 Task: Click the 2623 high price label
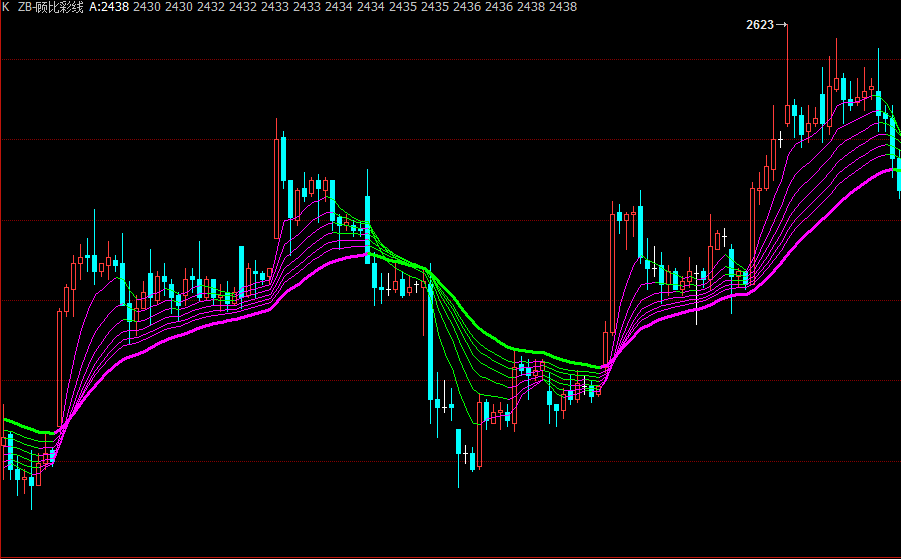760,25
